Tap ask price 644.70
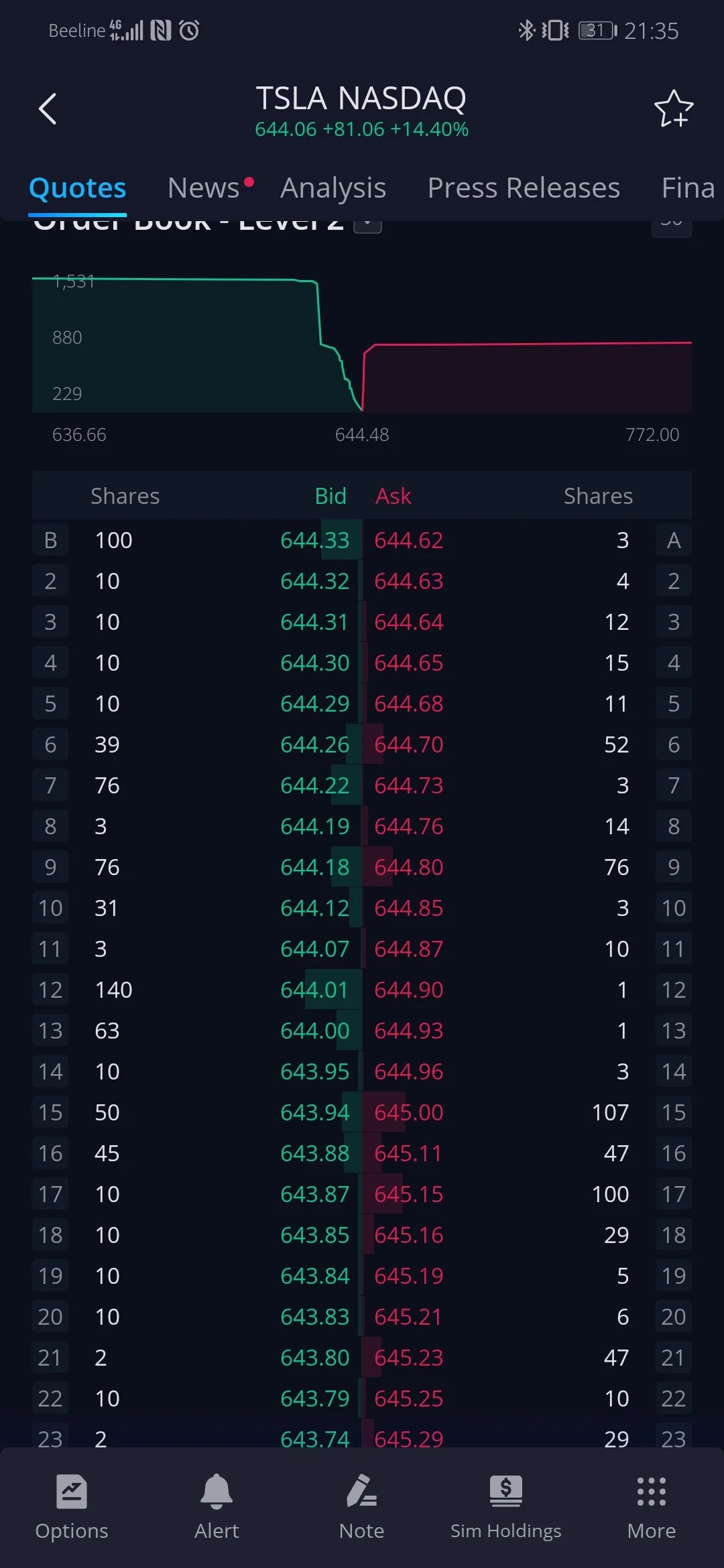The width and height of the screenshot is (724, 1568). 409,744
